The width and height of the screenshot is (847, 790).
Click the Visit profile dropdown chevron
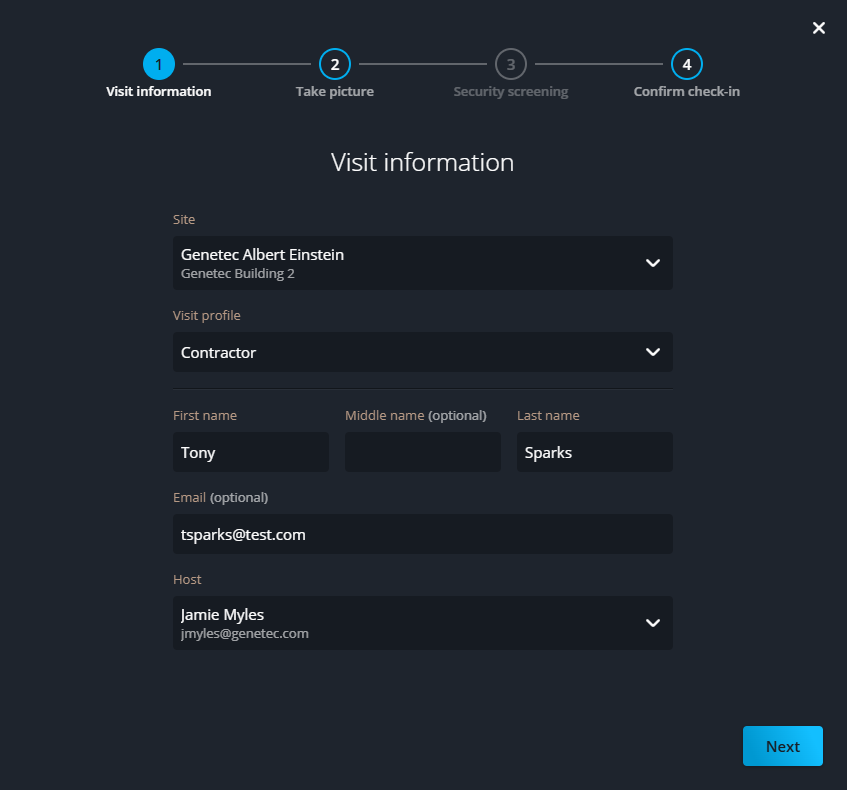tap(652, 352)
